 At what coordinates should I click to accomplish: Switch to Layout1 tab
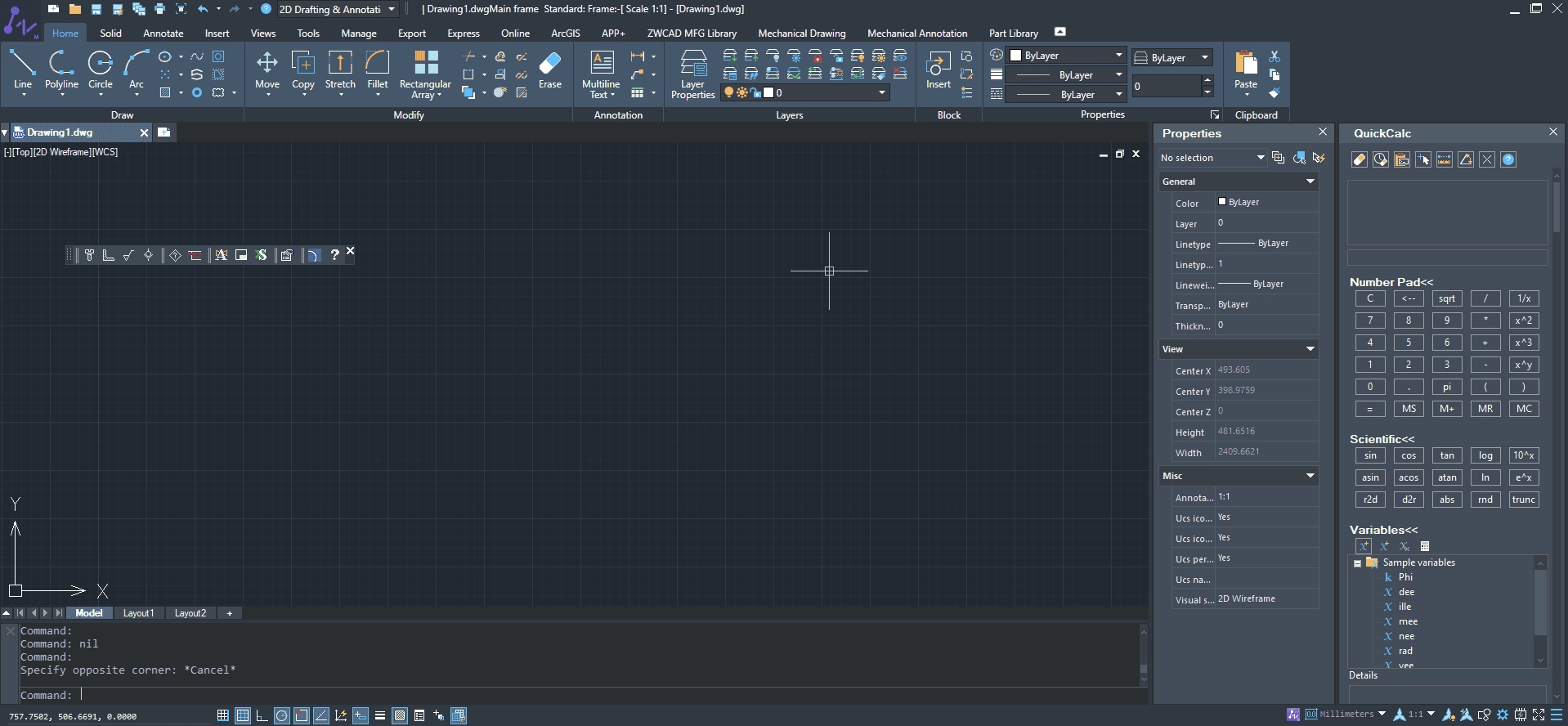pyautogui.click(x=138, y=613)
